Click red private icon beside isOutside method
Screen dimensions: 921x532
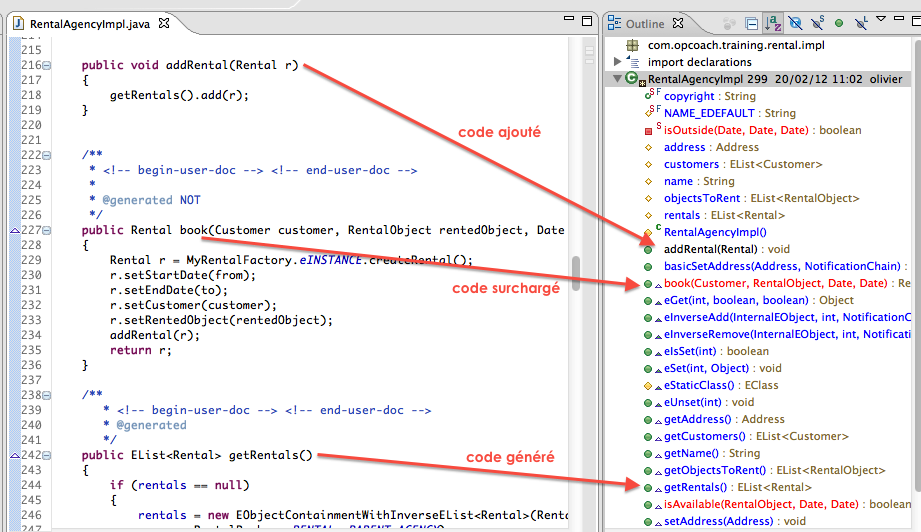click(648, 131)
